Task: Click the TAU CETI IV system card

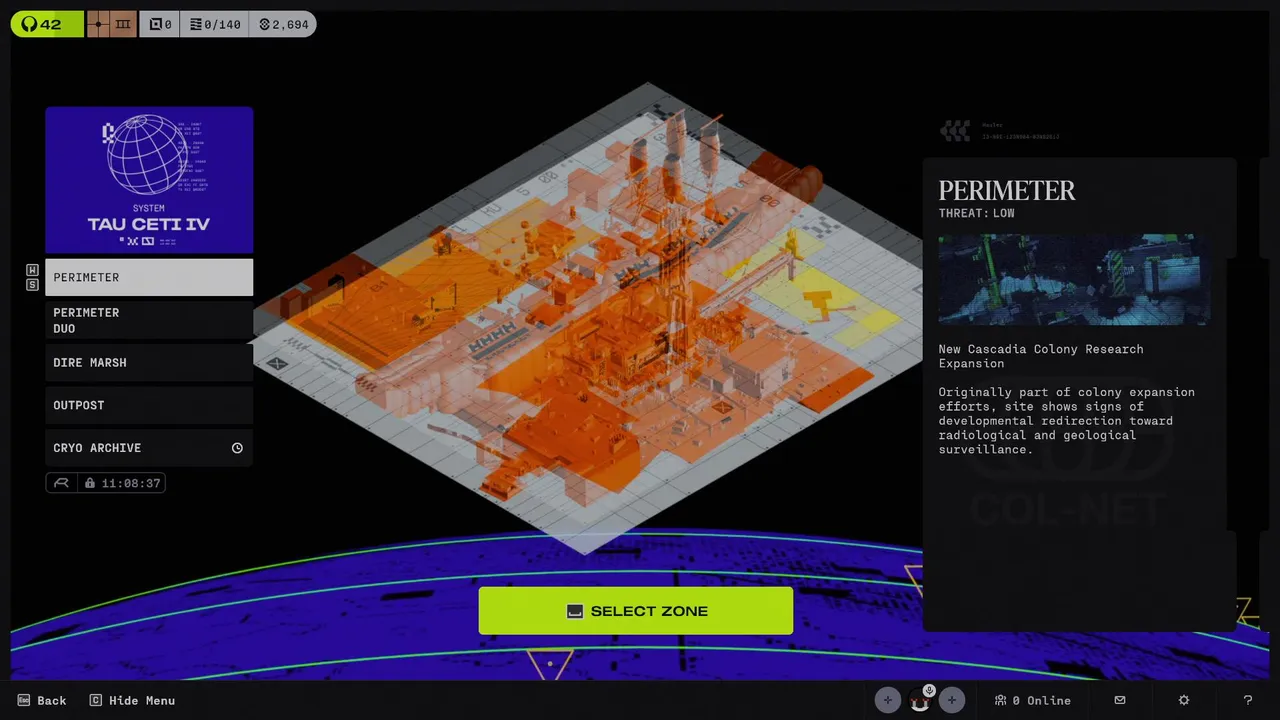Action: 149,180
